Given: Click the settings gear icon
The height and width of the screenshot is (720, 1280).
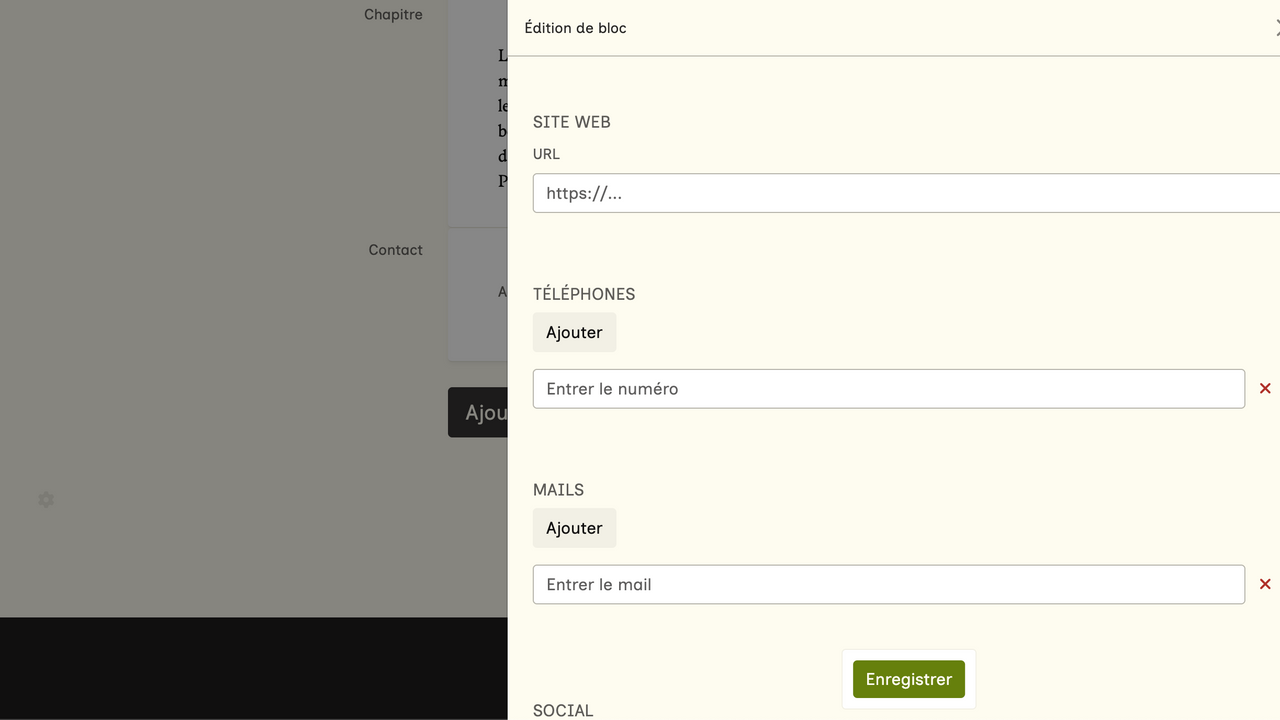Looking at the screenshot, I should tap(46, 499).
